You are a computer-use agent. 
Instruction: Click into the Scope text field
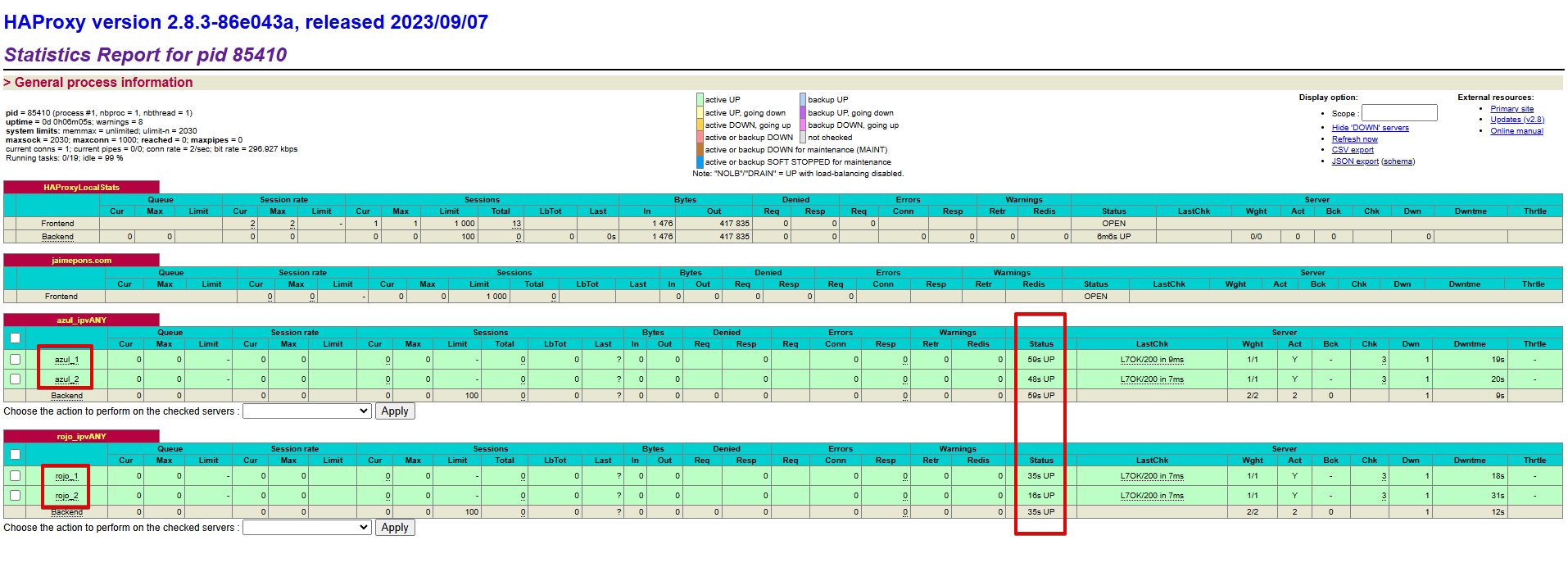coord(1398,113)
